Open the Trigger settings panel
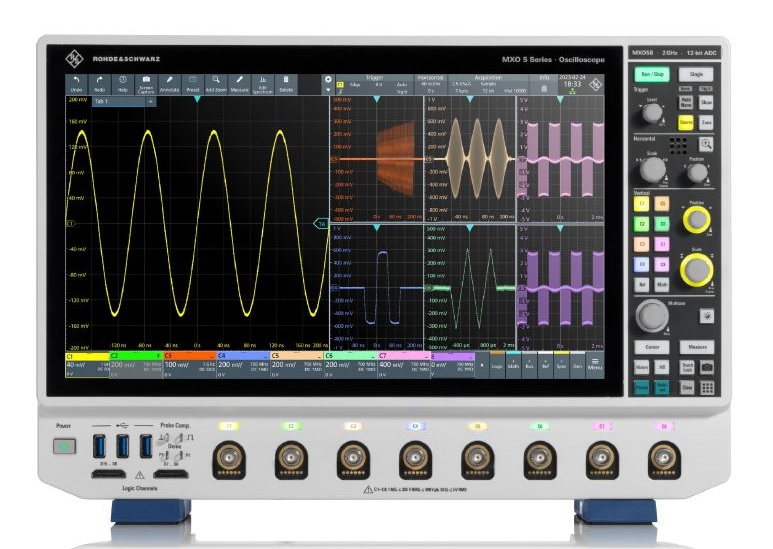The height and width of the screenshot is (549, 773). coord(375,84)
